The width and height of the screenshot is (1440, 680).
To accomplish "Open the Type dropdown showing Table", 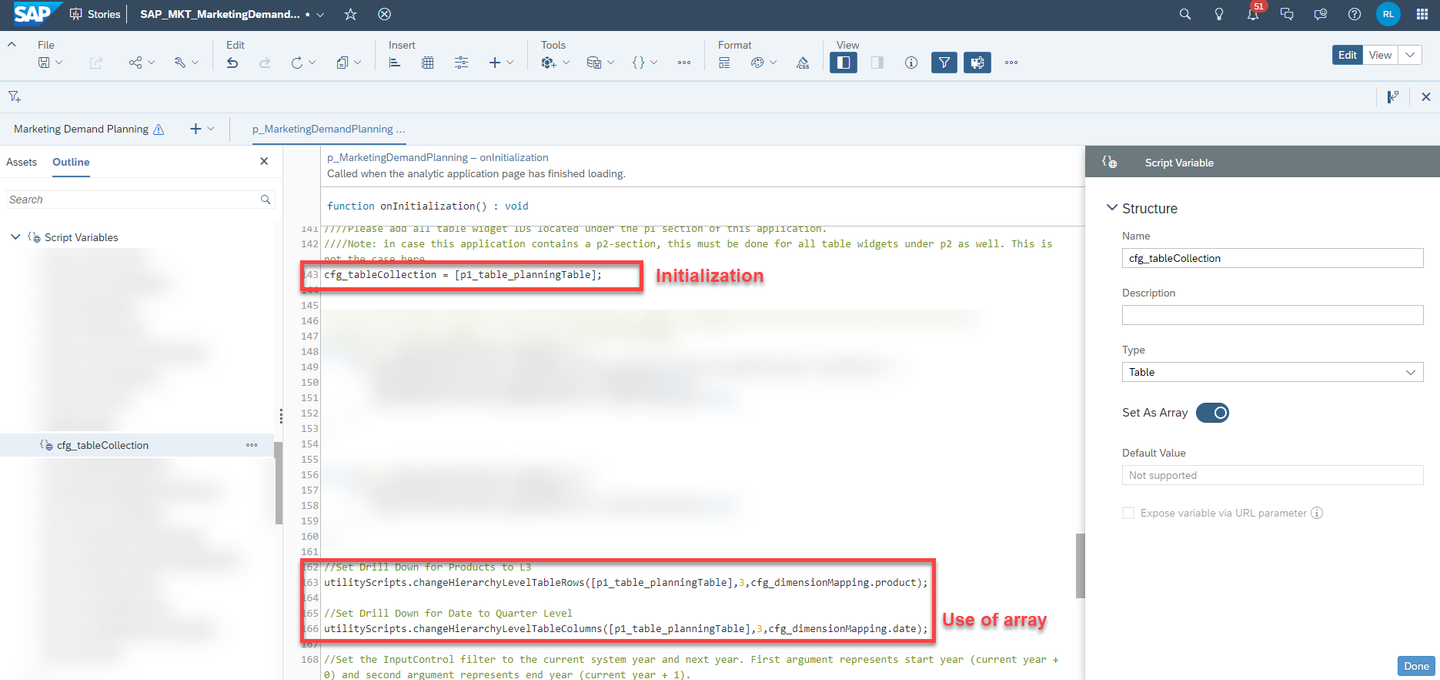I will point(1272,372).
